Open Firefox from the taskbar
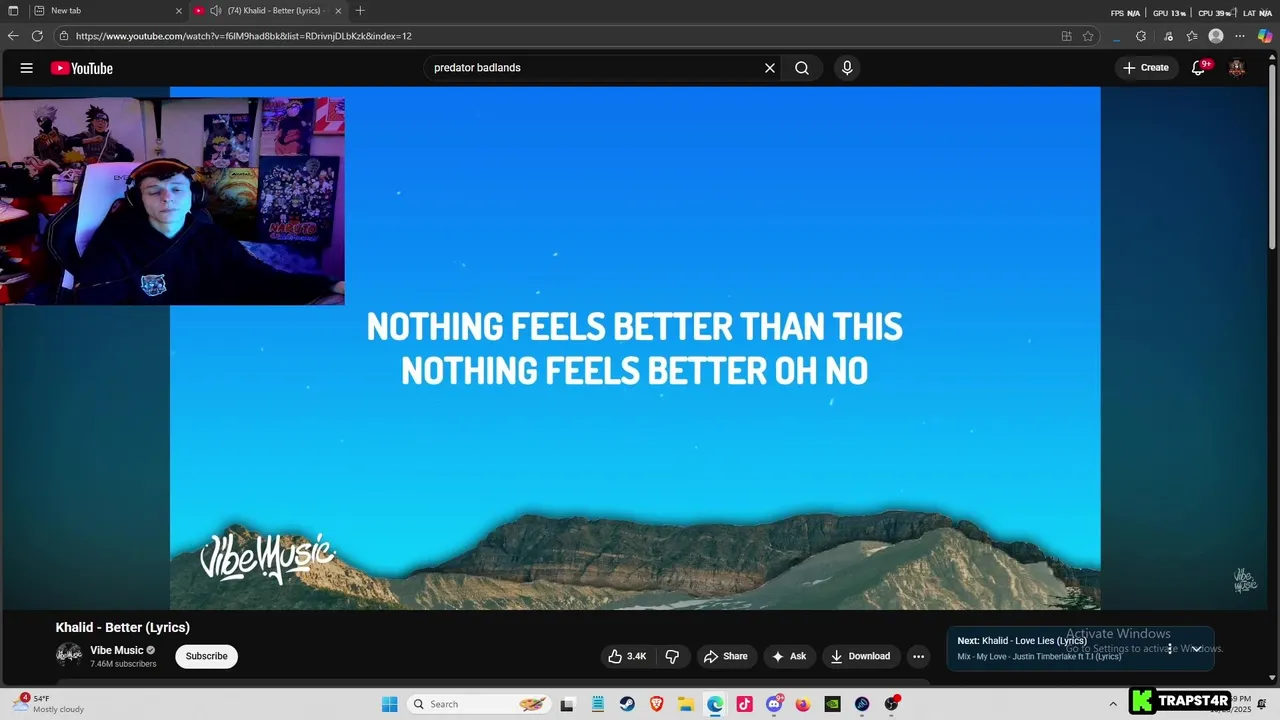Image resolution: width=1280 pixels, height=720 pixels. [x=803, y=704]
